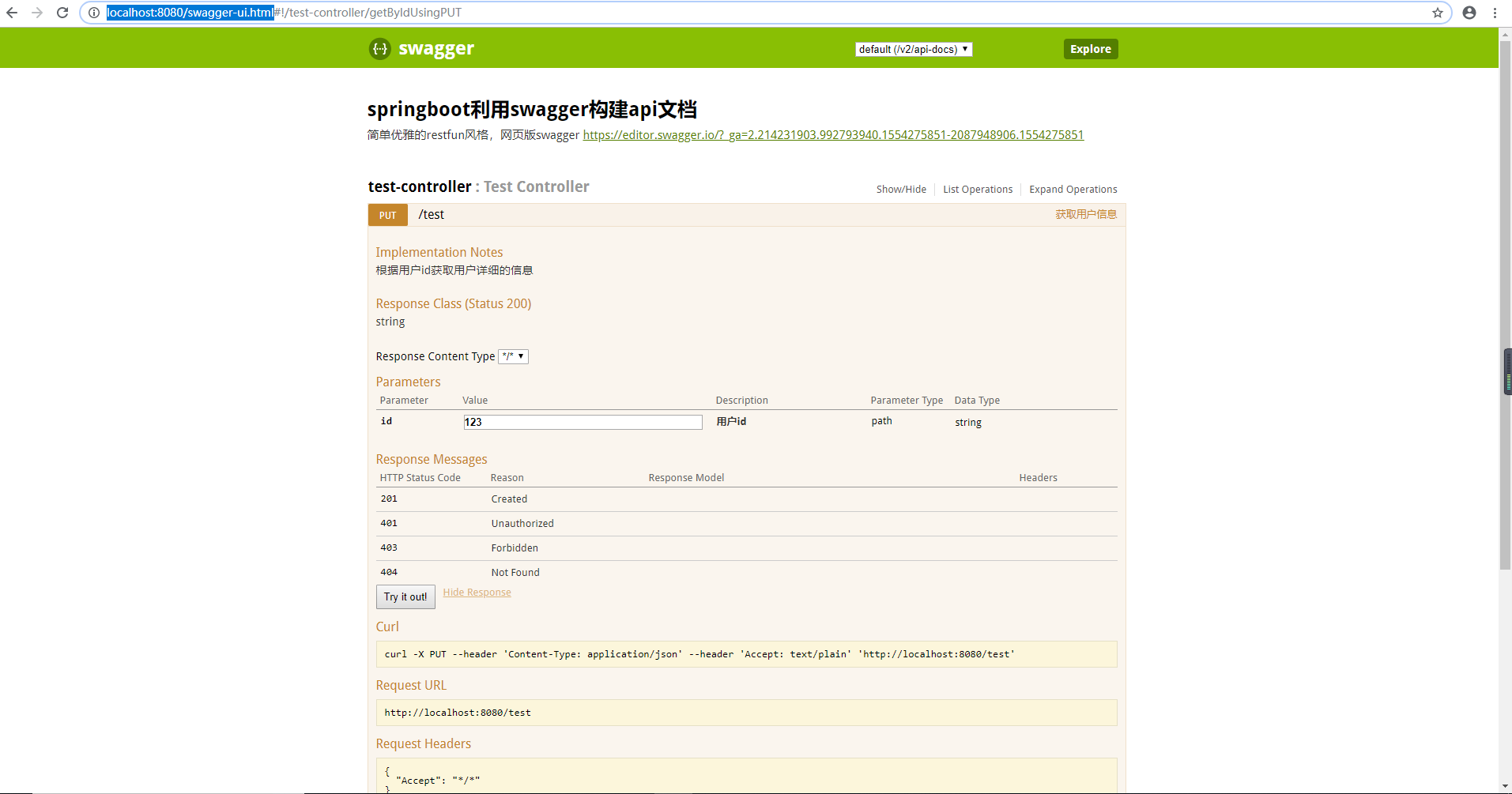
Task: Click the "Accept": "*/*" header text
Action: click(438, 781)
